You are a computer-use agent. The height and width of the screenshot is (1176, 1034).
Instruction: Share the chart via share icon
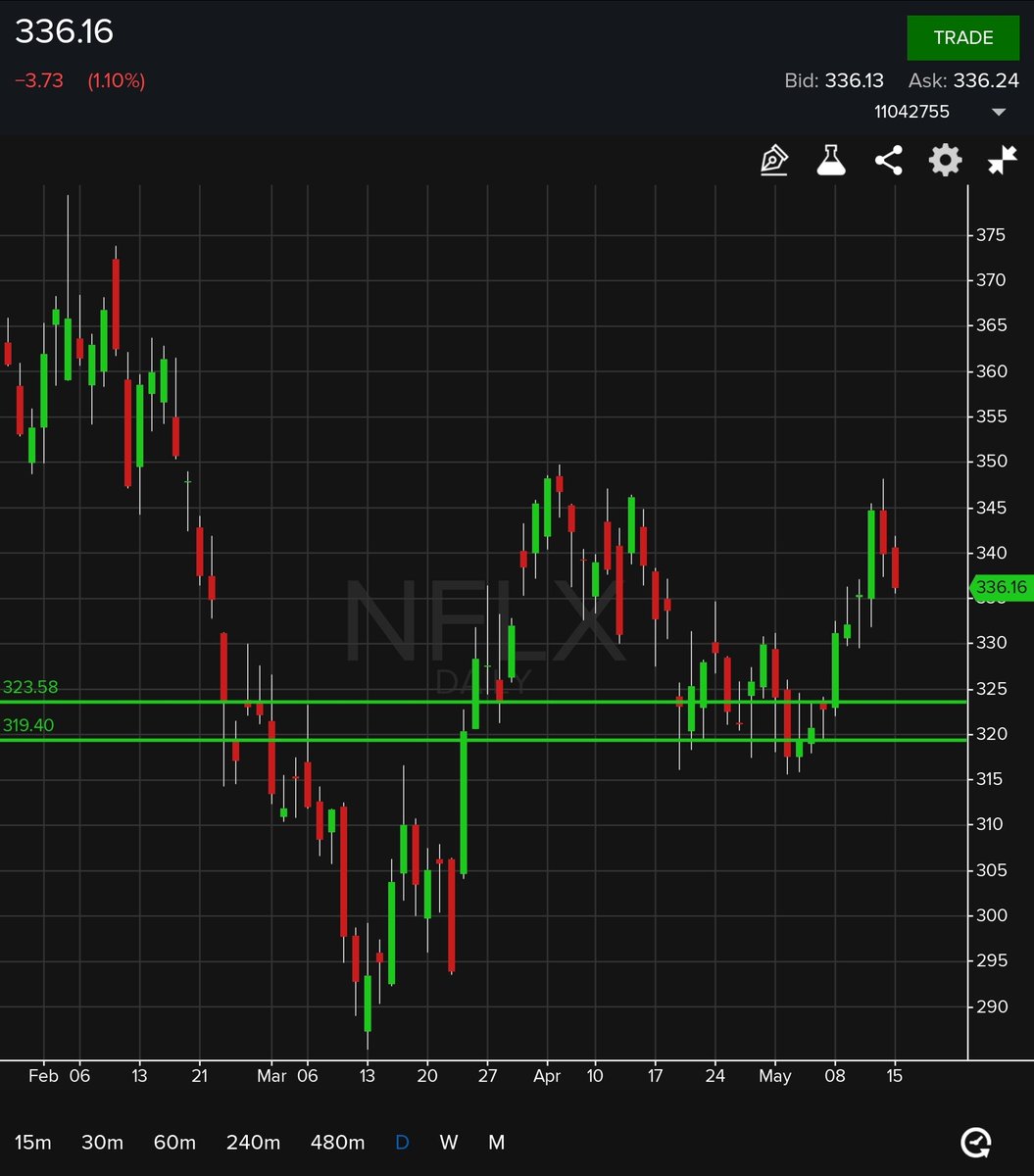click(888, 161)
